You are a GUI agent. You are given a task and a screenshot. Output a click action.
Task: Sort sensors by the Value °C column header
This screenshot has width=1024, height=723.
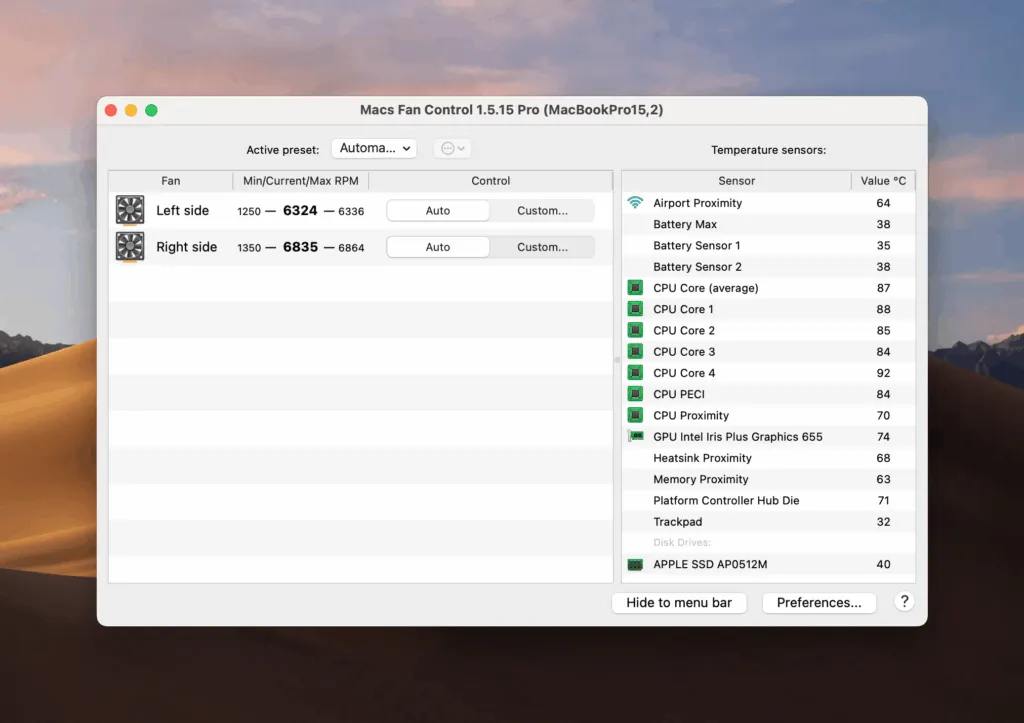point(884,181)
